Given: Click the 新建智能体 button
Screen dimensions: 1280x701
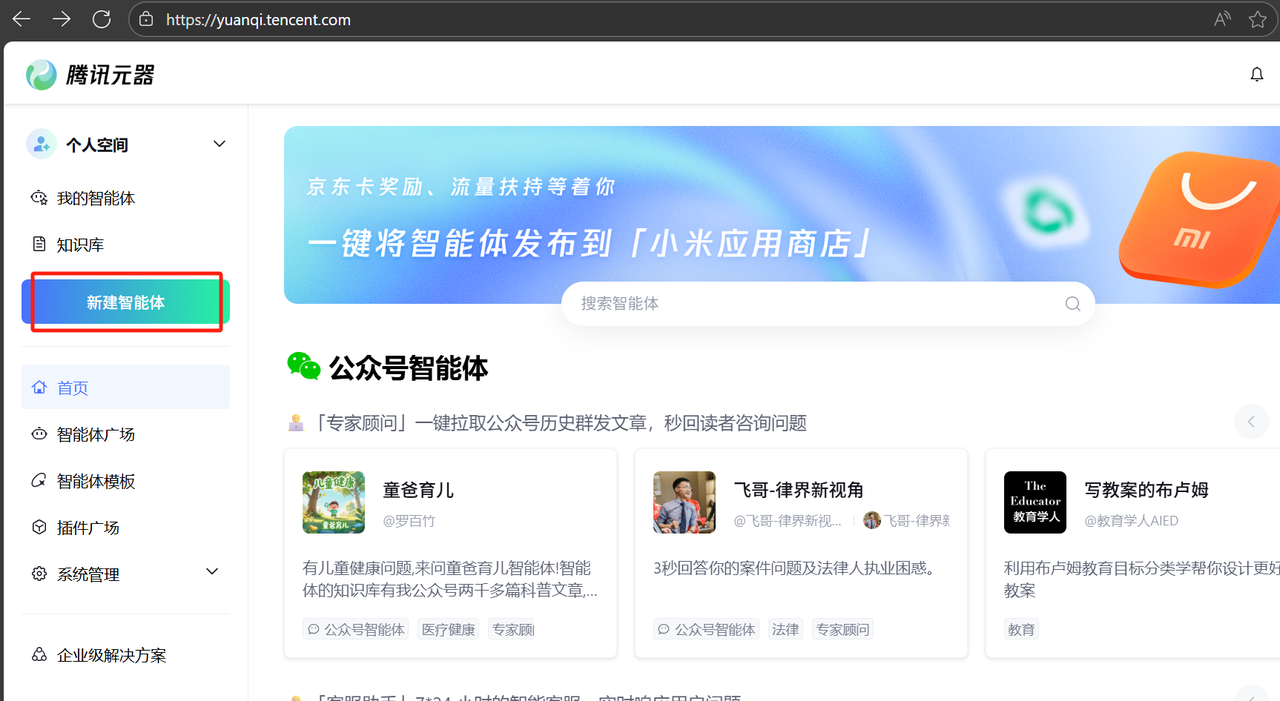Looking at the screenshot, I should click(126, 302).
